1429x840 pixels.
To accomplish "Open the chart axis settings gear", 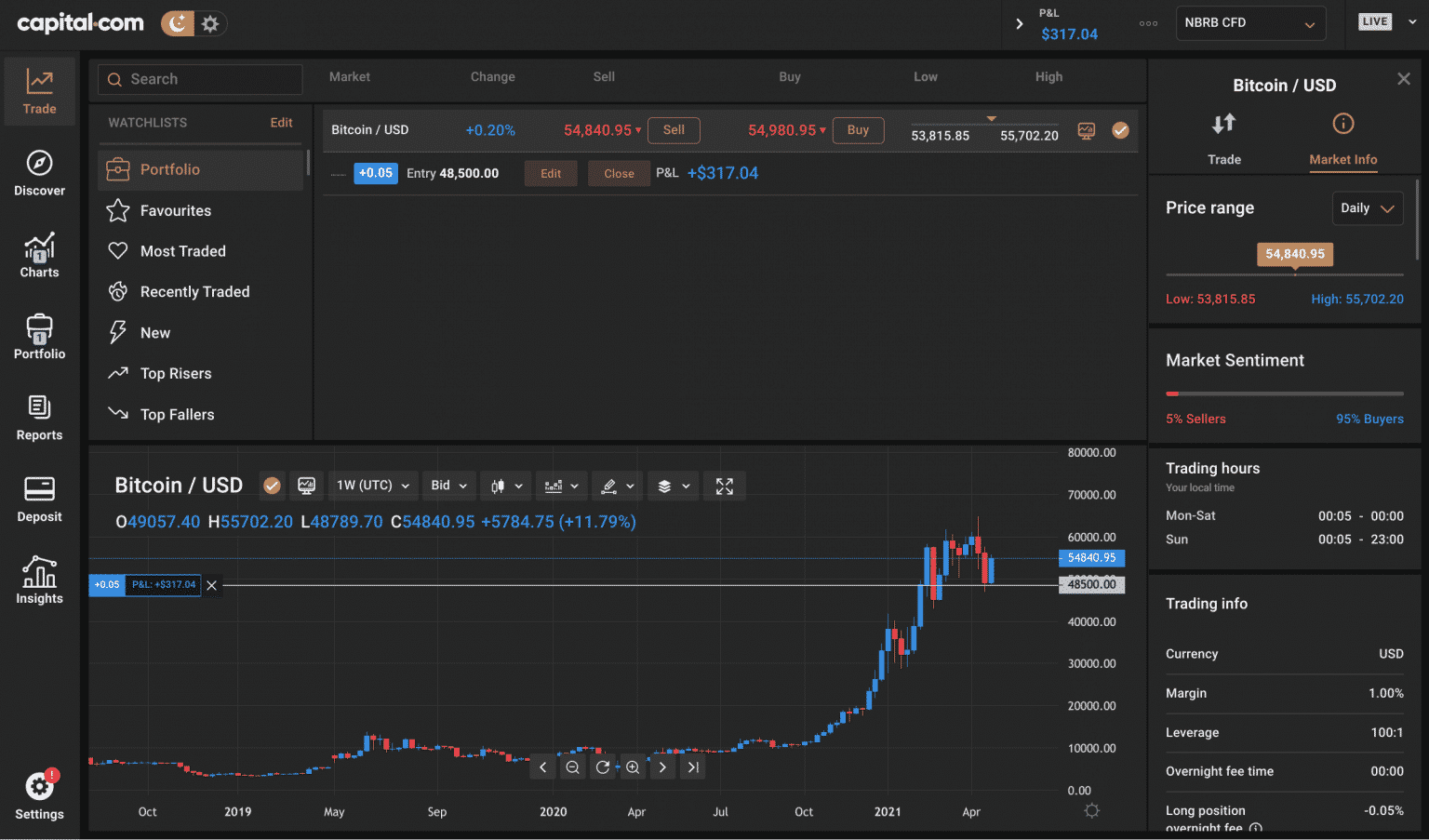I will [x=1092, y=811].
